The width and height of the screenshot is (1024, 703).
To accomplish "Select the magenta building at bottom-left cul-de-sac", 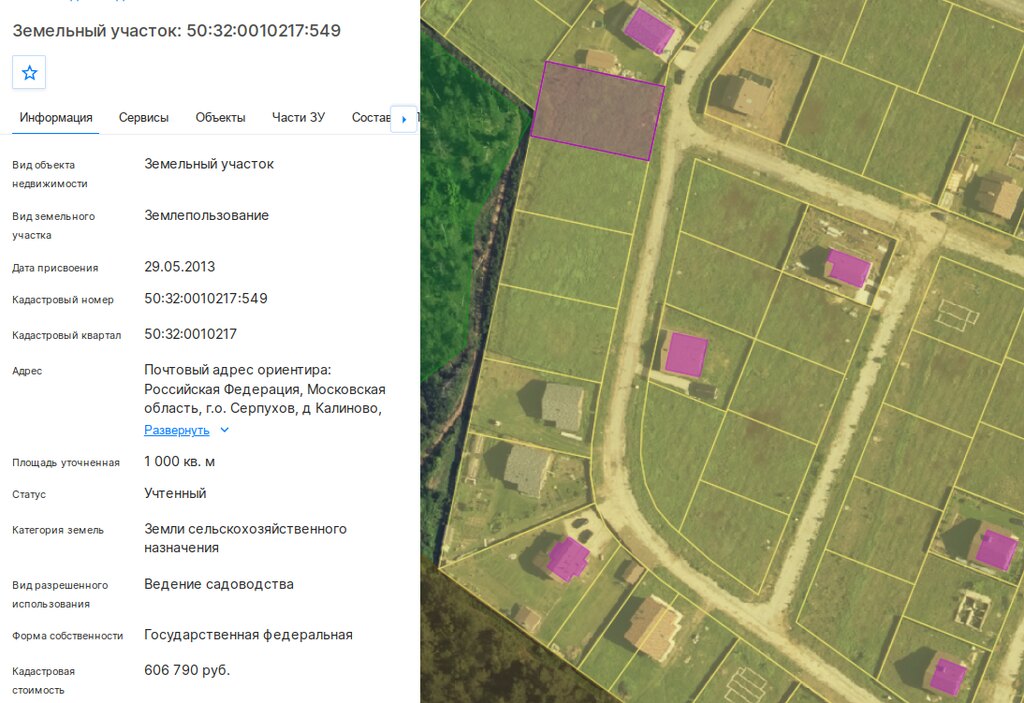I will pyautogui.click(x=568, y=559).
